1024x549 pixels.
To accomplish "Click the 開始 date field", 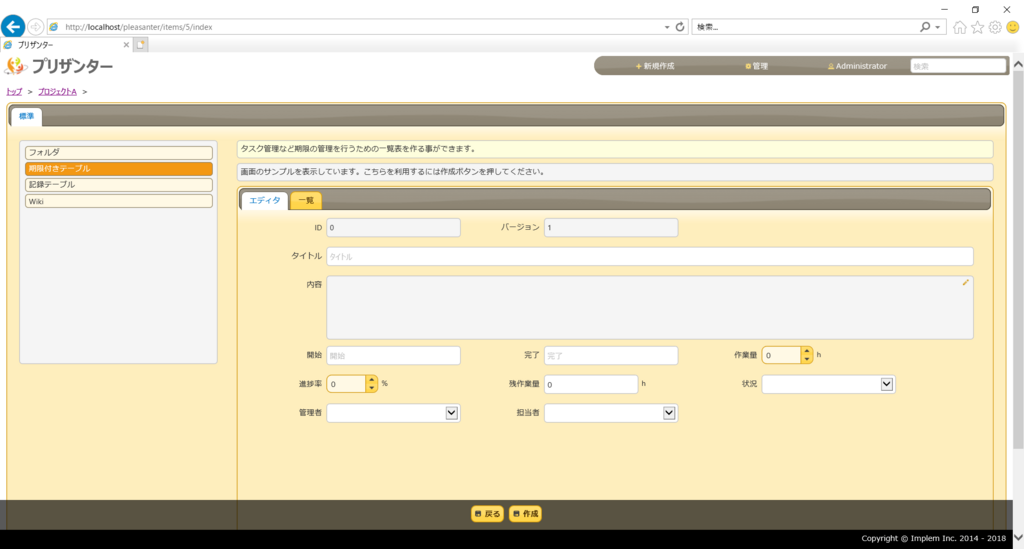I will [x=393, y=356].
